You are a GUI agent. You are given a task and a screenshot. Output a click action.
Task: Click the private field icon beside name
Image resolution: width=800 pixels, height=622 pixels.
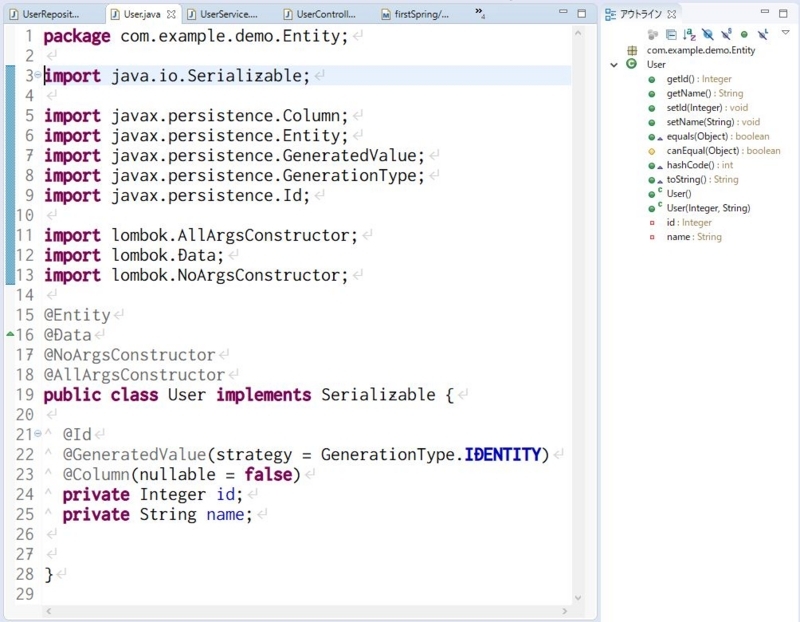[652, 237]
